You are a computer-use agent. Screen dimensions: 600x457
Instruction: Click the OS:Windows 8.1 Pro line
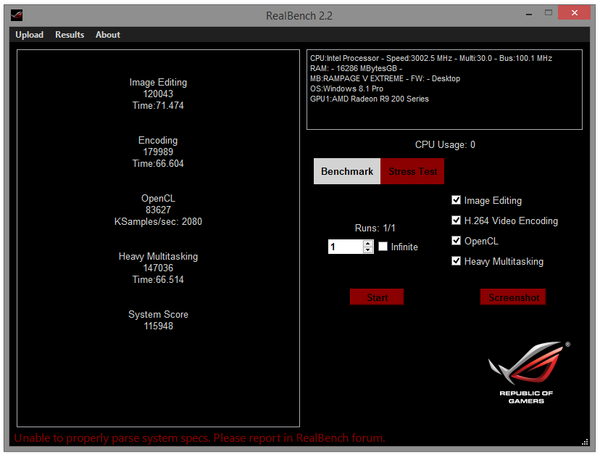click(347, 89)
